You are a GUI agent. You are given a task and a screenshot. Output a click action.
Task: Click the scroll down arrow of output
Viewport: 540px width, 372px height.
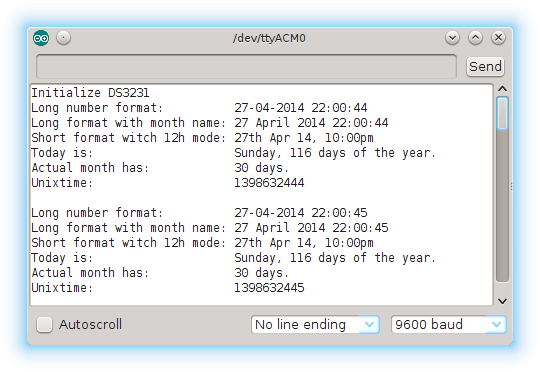502,301
